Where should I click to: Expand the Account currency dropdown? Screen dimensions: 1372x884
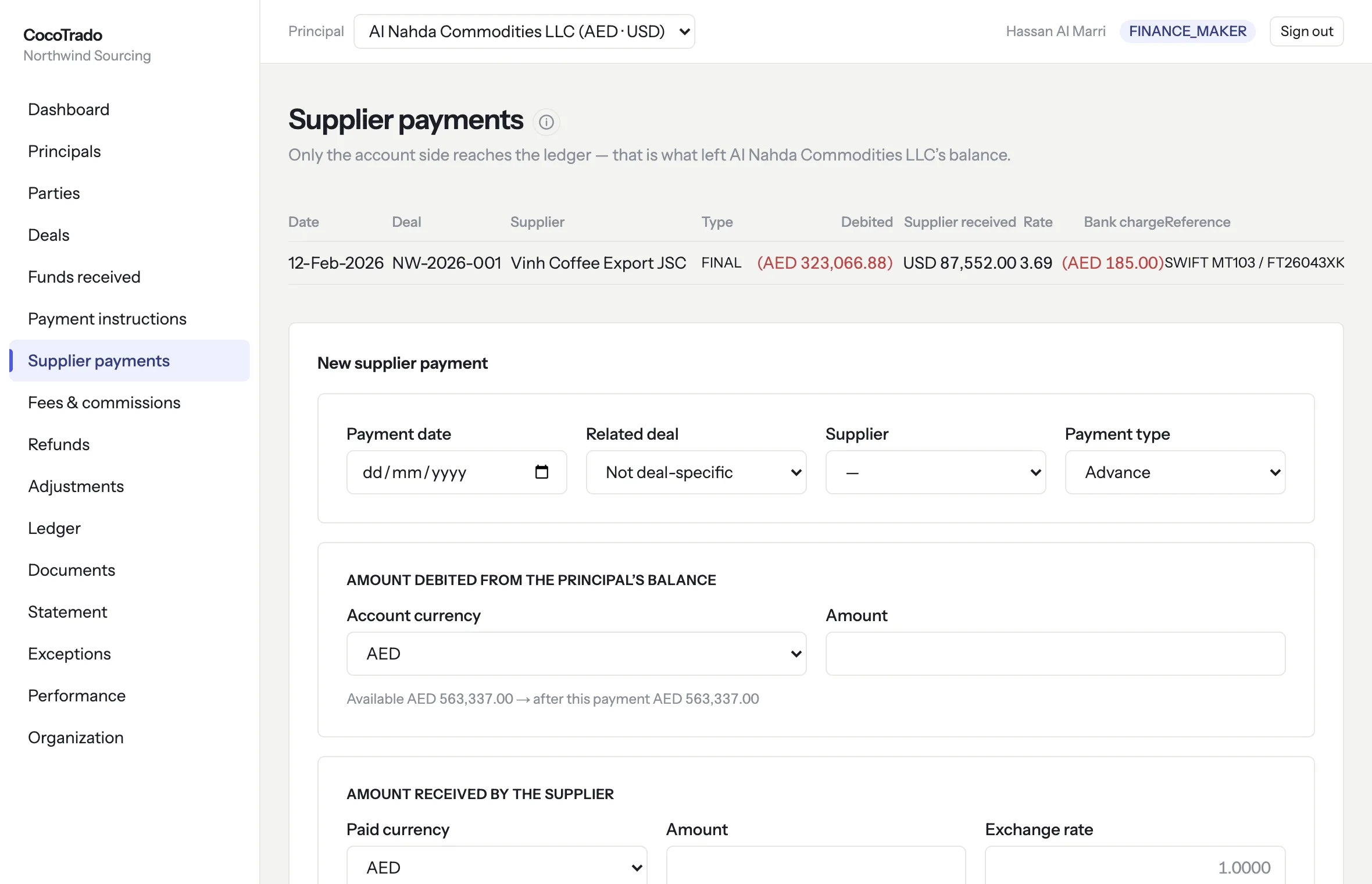[x=576, y=654]
